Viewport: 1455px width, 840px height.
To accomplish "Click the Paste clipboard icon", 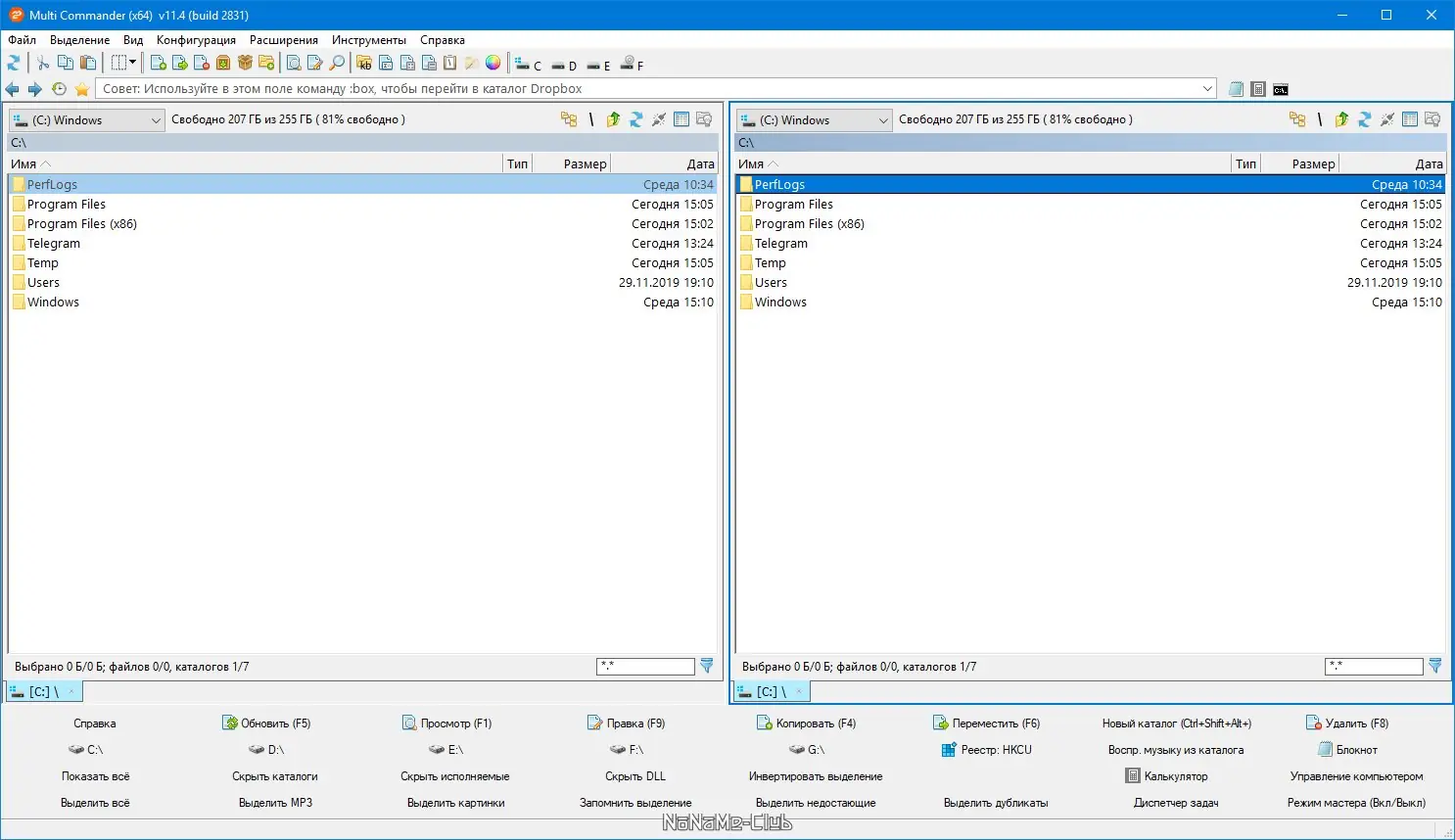I will tap(88, 64).
